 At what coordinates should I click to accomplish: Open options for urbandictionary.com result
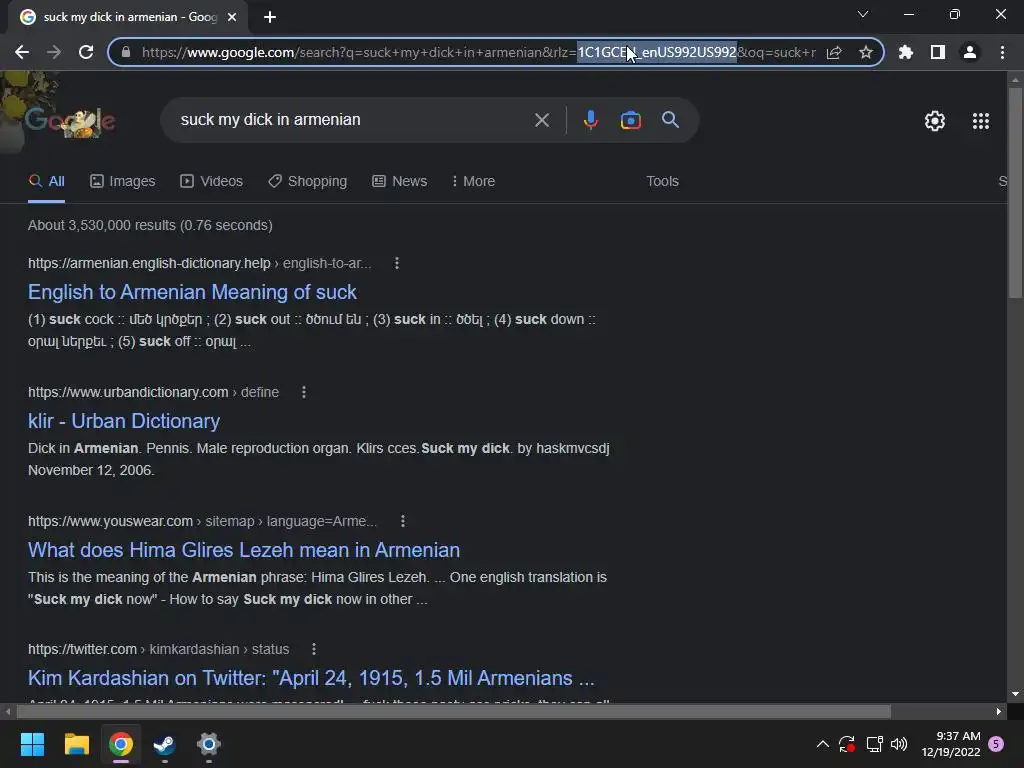tap(304, 392)
